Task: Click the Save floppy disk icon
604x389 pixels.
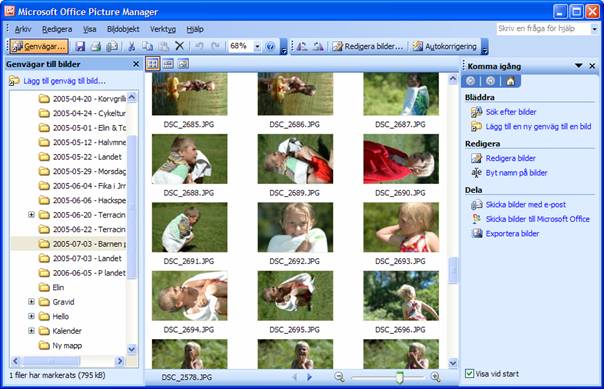Action: click(x=80, y=46)
